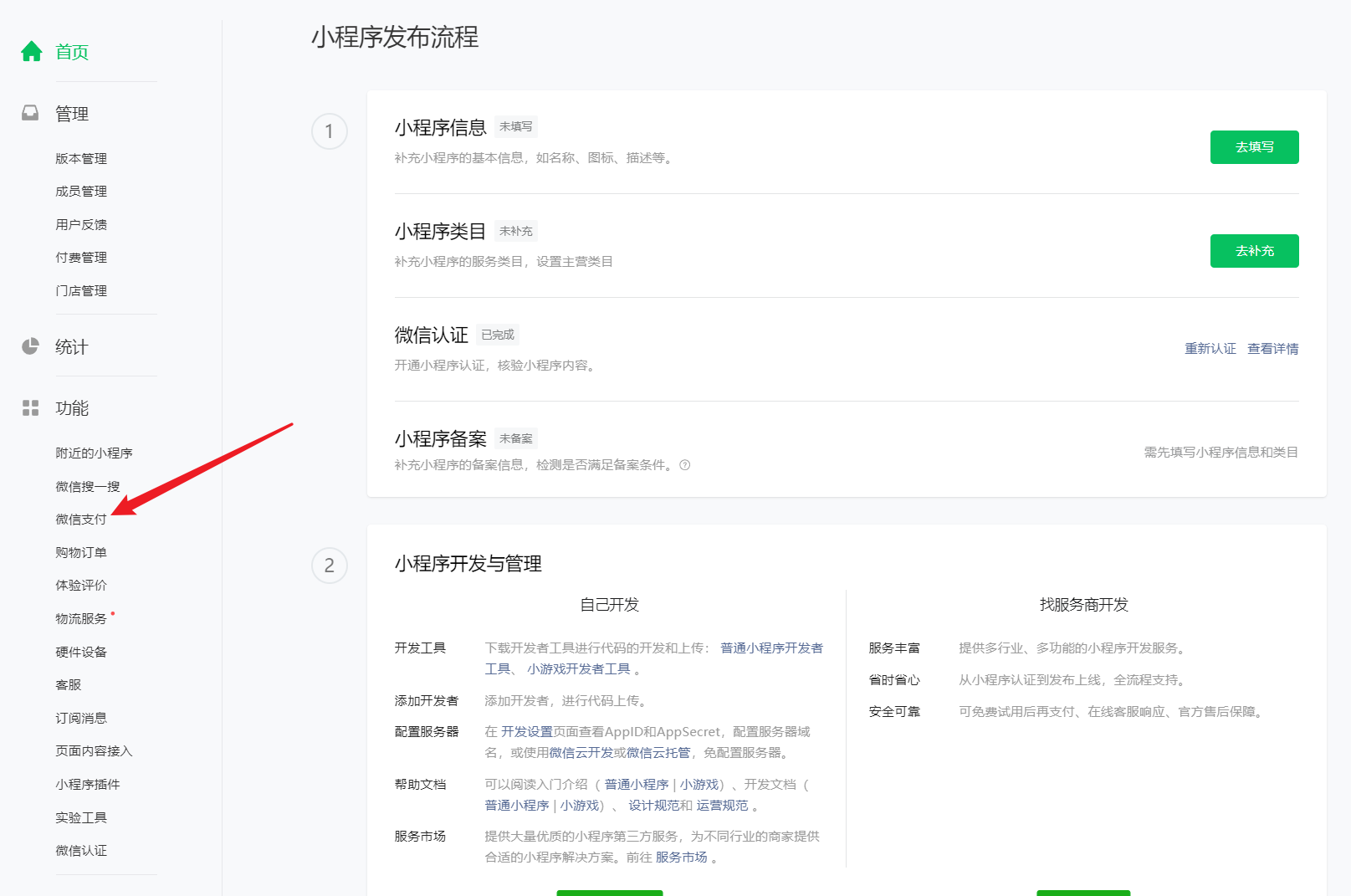The image size is (1351, 896).
Task: Click the 未备案 status tag
Action: click(x=516, y=438)
